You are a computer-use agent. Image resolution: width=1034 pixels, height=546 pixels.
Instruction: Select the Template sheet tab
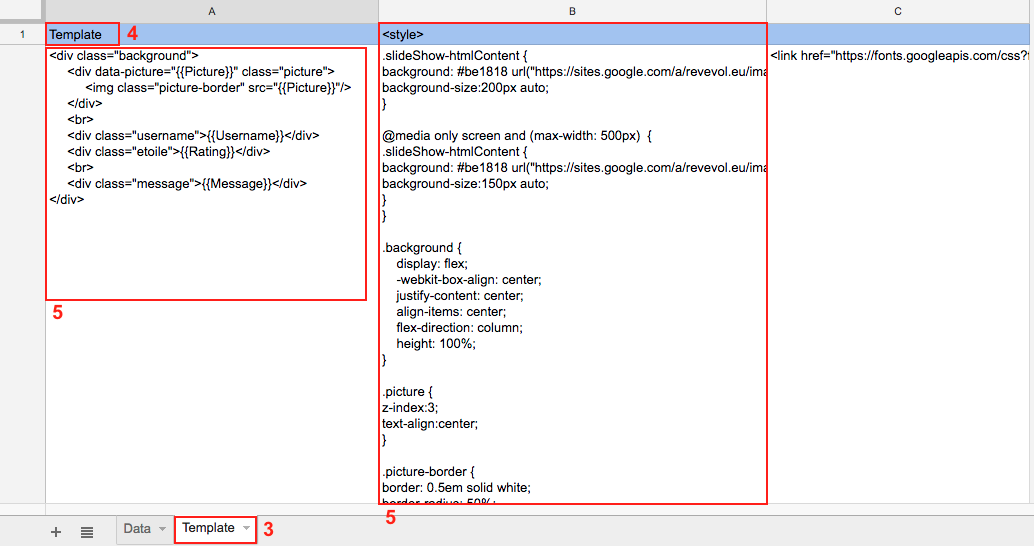coord(208,528)
